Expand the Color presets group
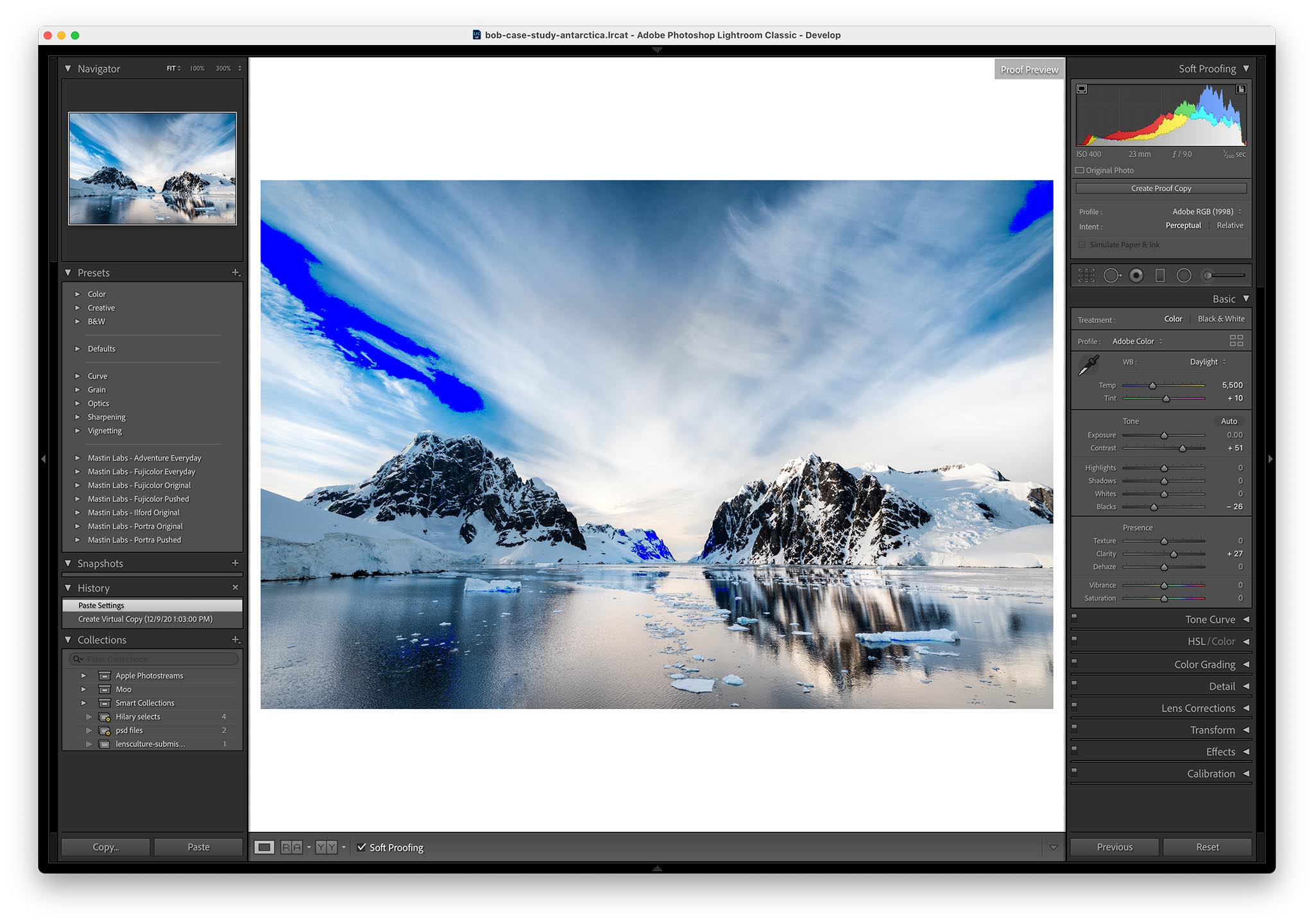The height and width of the screenshot is (924, 1314). (78, 294)
